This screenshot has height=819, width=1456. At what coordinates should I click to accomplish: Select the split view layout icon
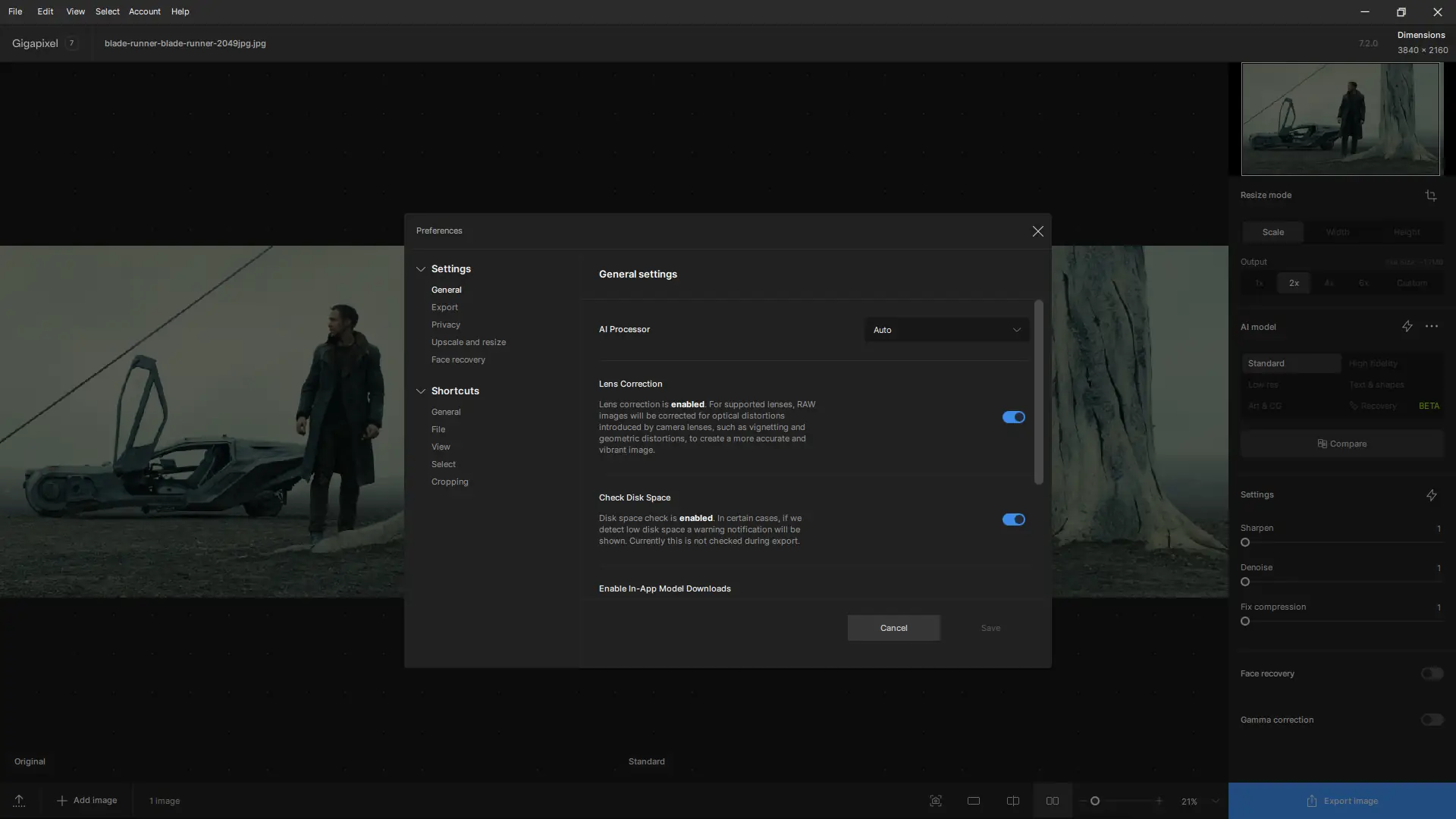1013,801
